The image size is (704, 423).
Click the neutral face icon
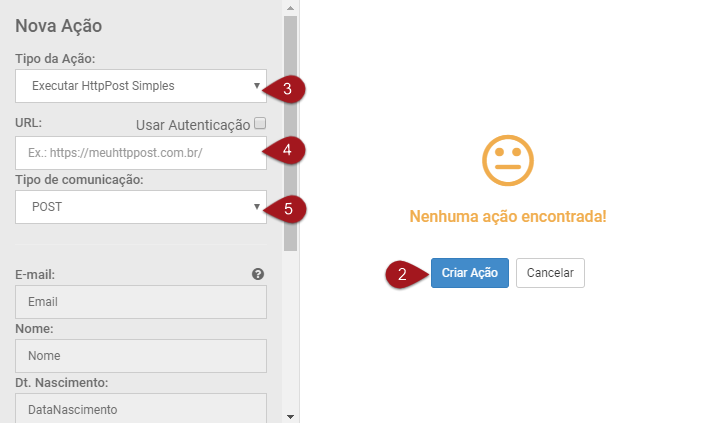point(508,161)
